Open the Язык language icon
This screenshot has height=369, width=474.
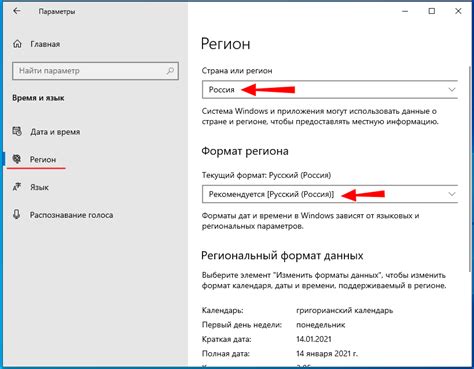coord(17,187)
